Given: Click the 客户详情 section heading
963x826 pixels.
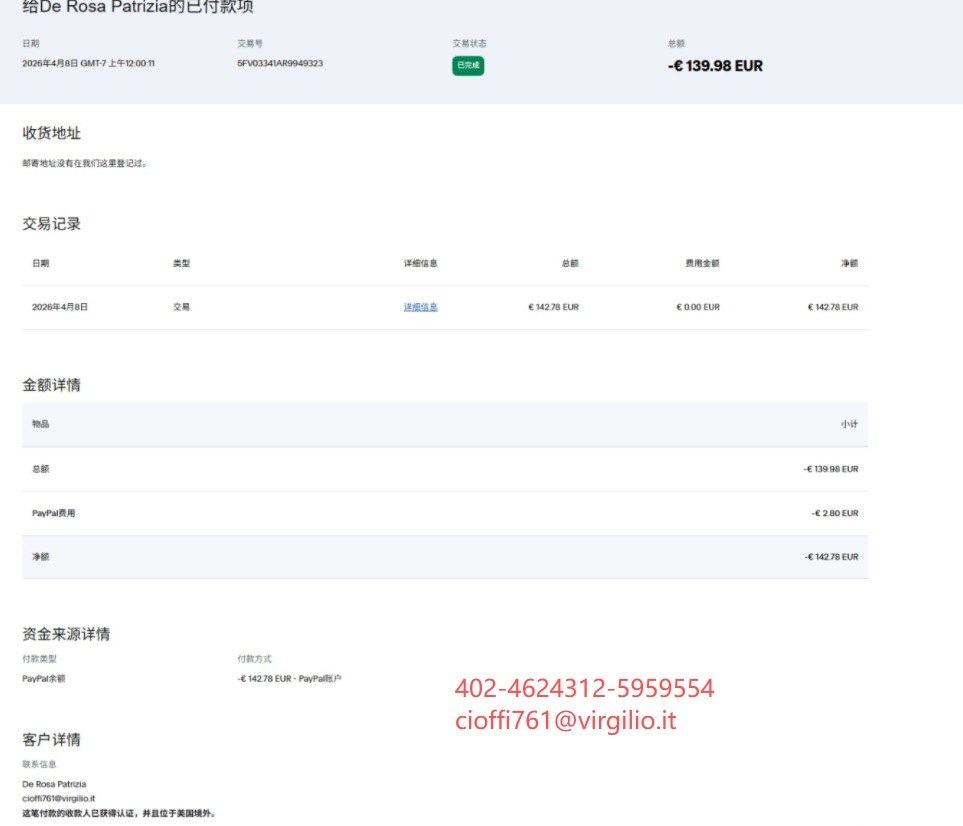Looking at the screenshot, I should (x=51, y=739).
